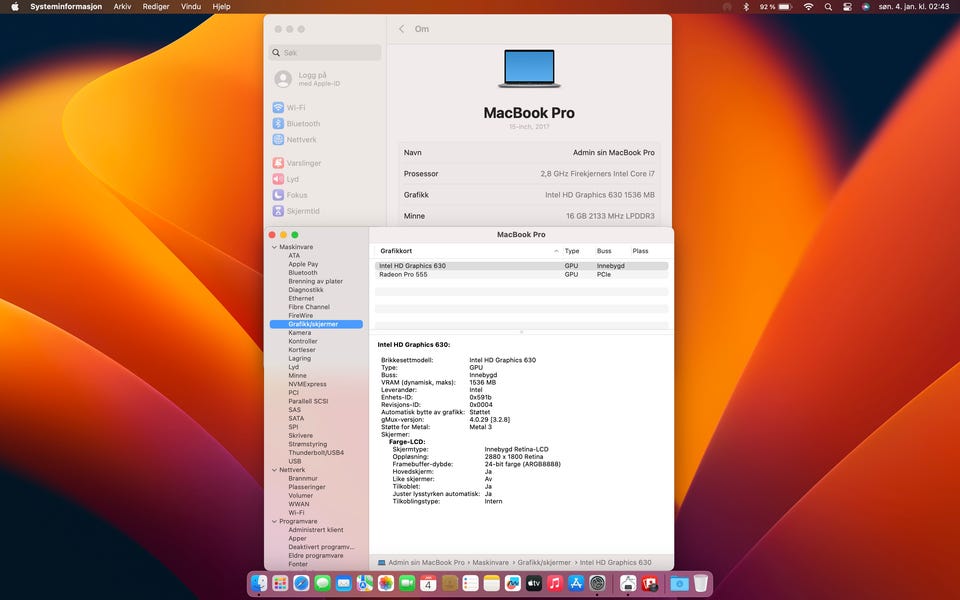This screenshot has width=960, height=600.
Task: Collapse the Programvare tree section
Action: pos(274,521)
